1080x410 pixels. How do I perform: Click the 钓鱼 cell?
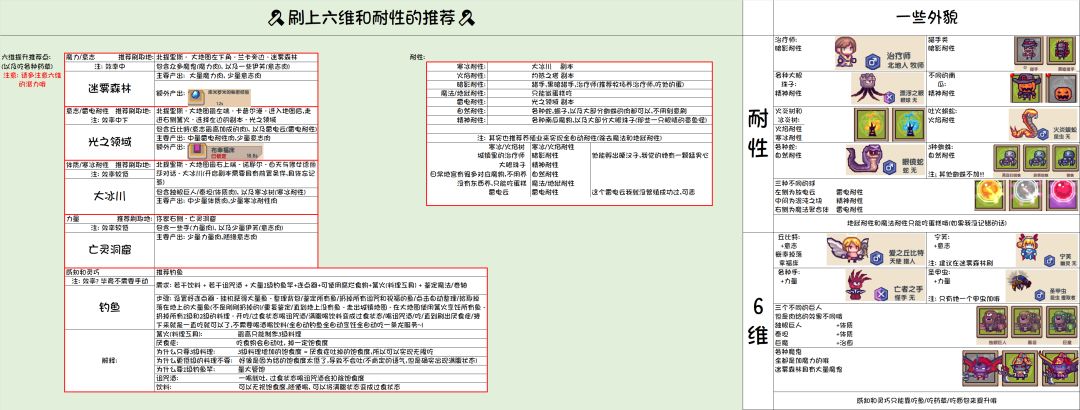[x=110, y=303]
